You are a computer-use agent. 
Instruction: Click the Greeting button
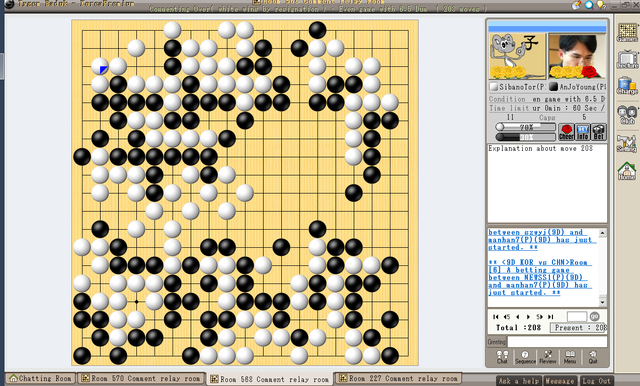click(497, 342)
